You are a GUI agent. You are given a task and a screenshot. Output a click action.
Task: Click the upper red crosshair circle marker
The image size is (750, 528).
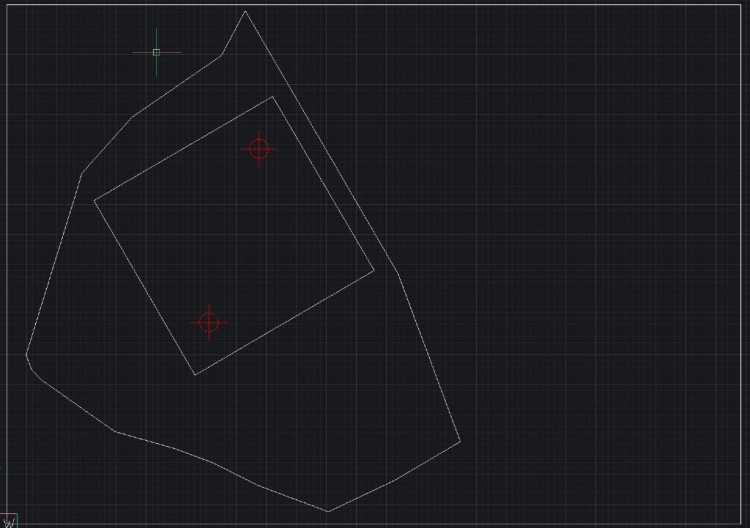click(x=259, y=149)
